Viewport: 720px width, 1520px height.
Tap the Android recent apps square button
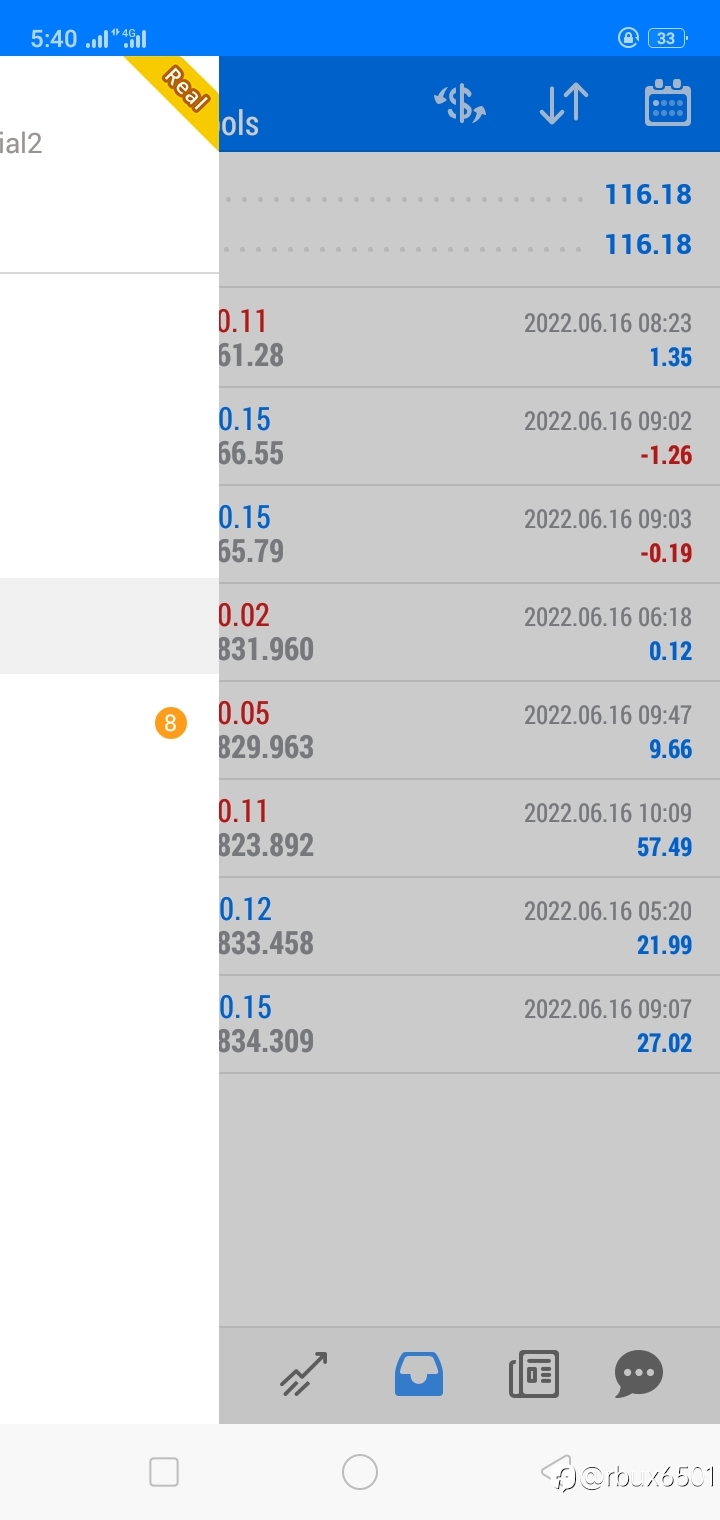click(164, 1472)
